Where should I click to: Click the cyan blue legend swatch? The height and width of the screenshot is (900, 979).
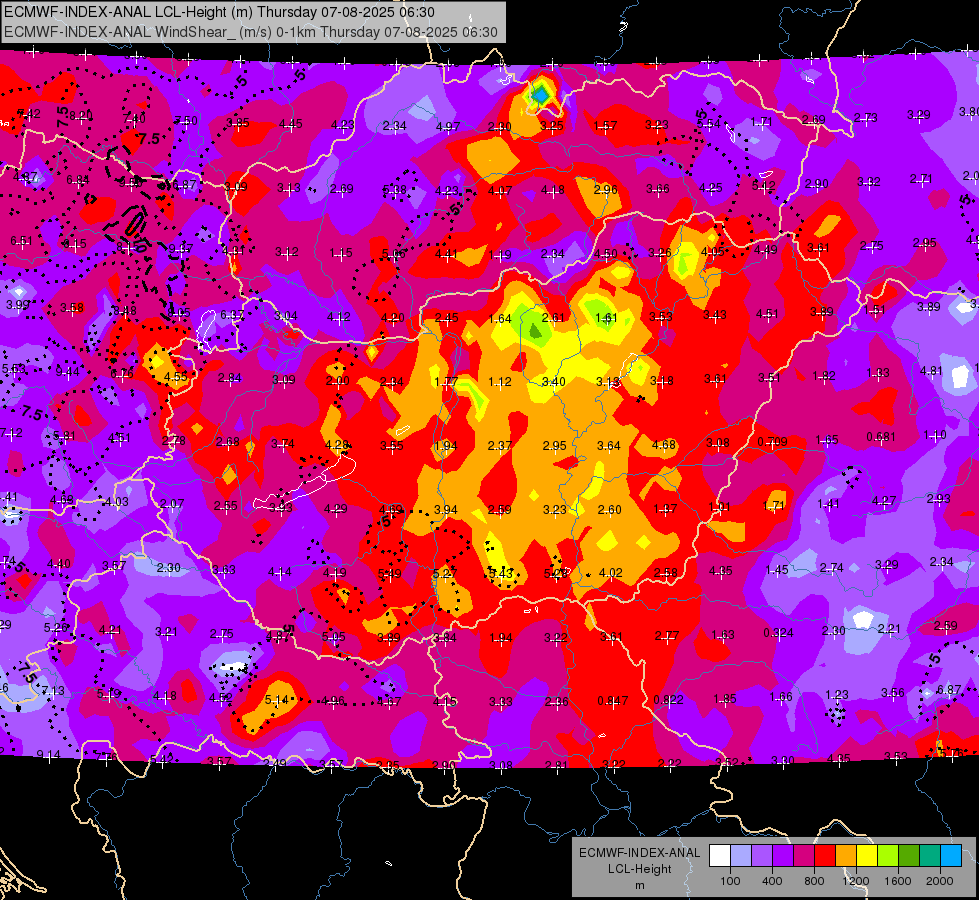(951, 856)
